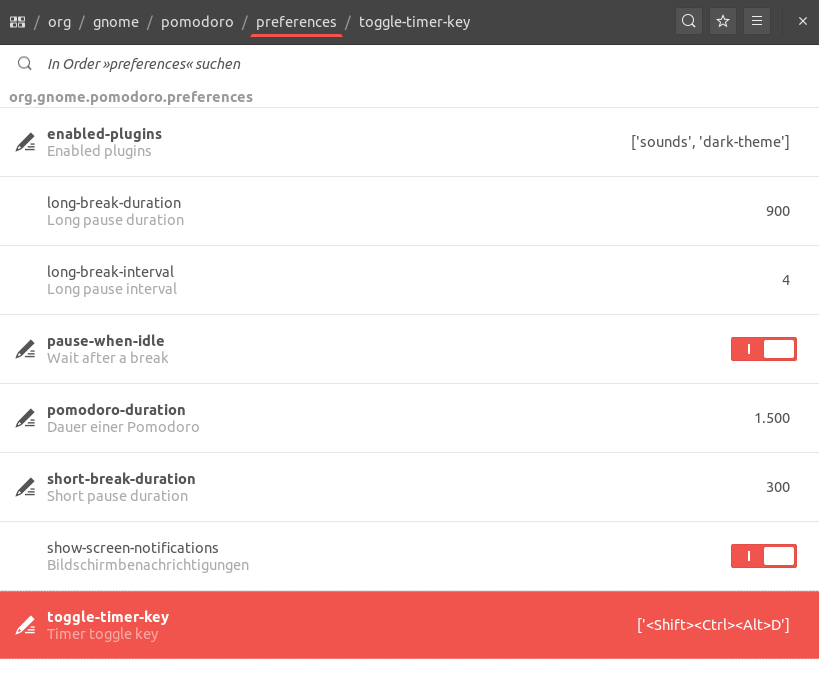Screen dimensions: 819x684
Task: Toggle the pause-when-idle switch off
Action: point(764,349)
